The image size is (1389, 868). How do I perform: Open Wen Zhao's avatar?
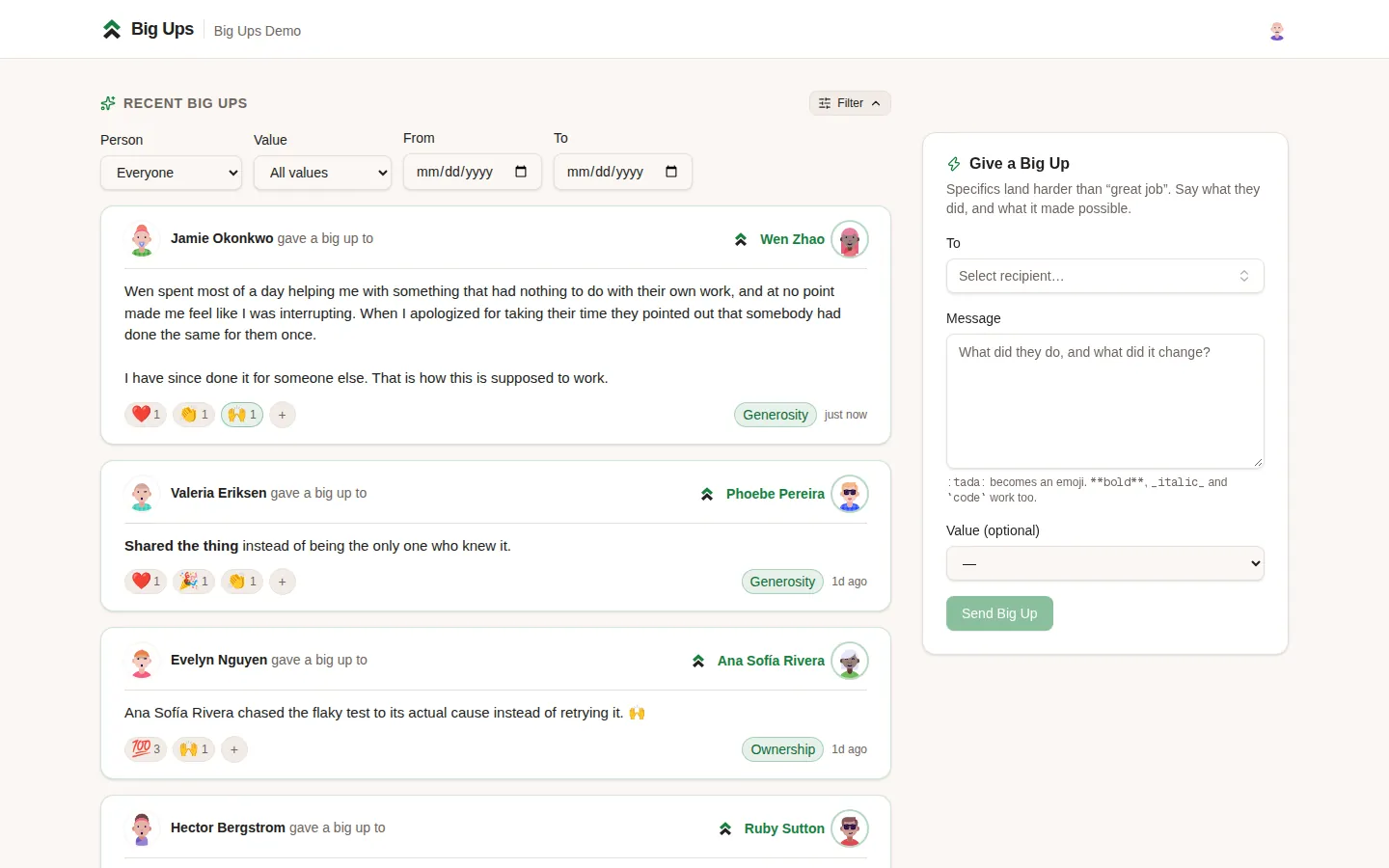(x=850, y=239)
